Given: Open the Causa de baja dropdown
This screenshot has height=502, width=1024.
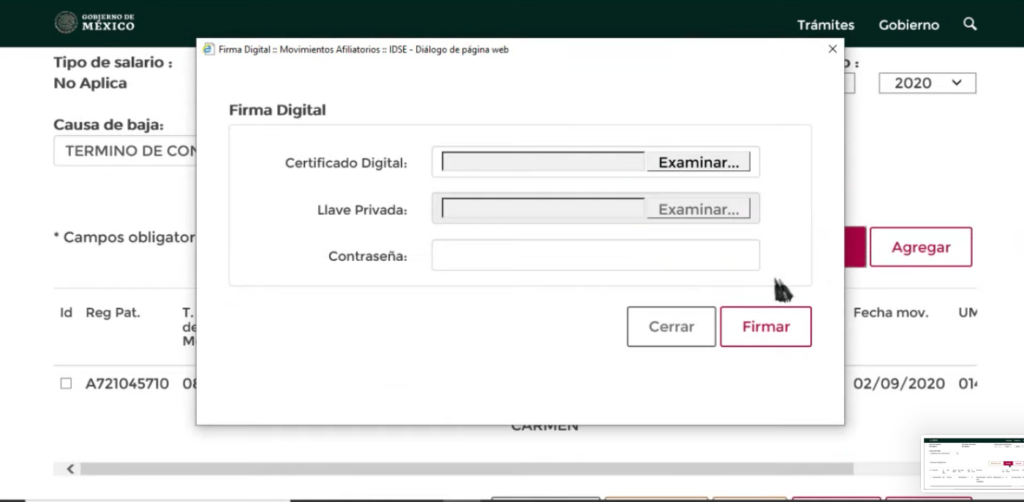Looking at the screenshot, I should click(x=125, y=151).
